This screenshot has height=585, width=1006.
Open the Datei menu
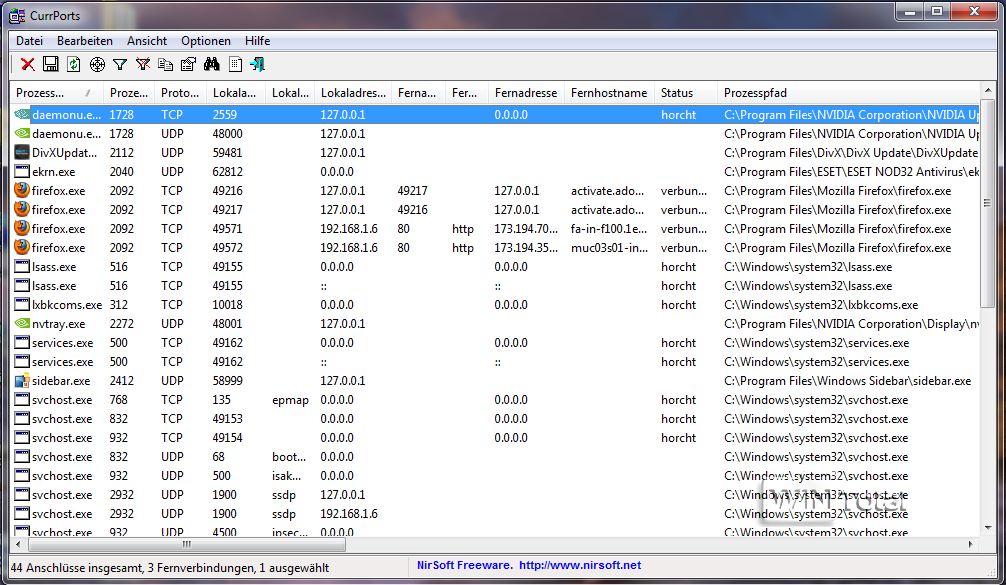click(x=29, y=41)
